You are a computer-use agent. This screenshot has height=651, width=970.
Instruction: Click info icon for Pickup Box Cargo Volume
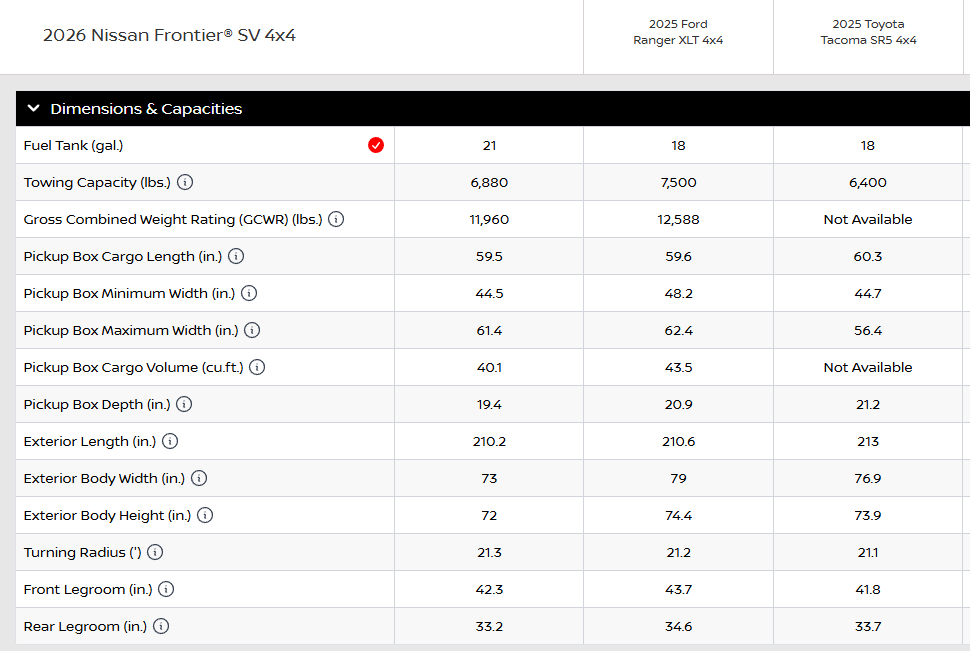tap(257, 367)
